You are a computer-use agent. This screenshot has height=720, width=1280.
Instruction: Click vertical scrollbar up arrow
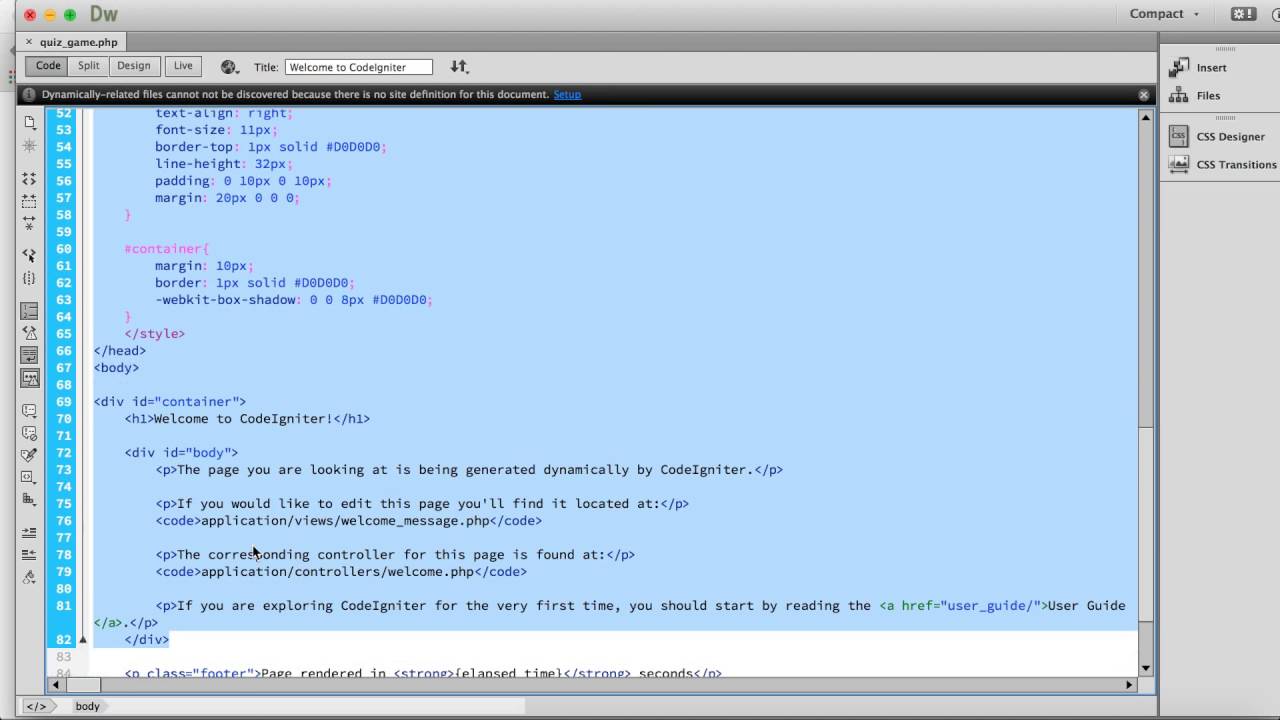click(x=1146, y=117)
